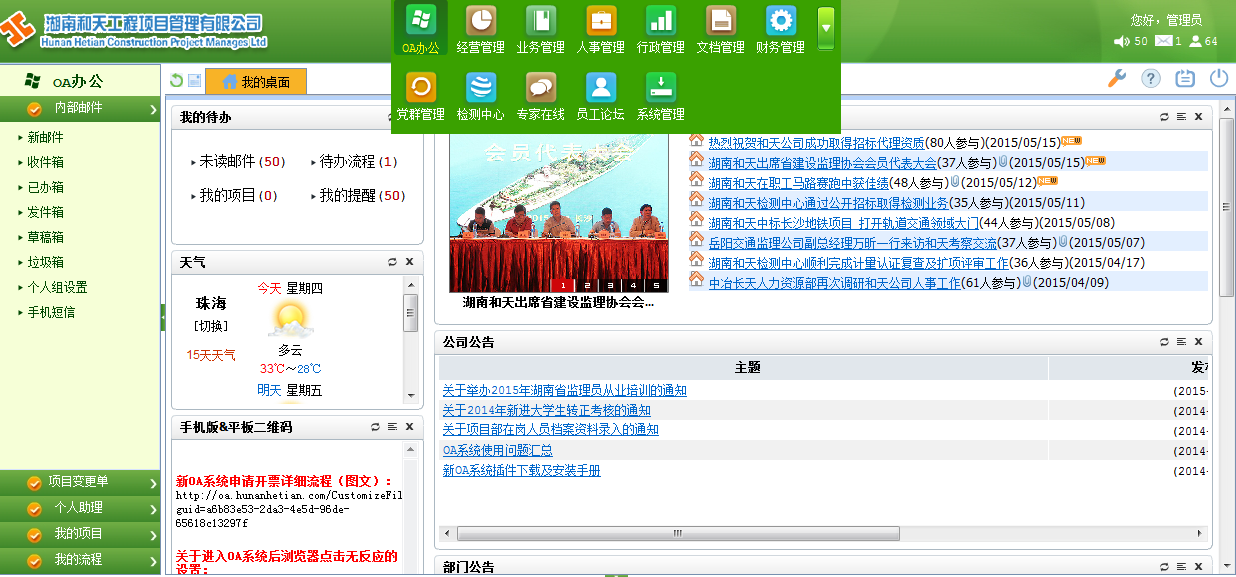This screenshot has height=577, width=1236.
Task: Switch to the 我的桌面 tab
Action: [256, 82]
